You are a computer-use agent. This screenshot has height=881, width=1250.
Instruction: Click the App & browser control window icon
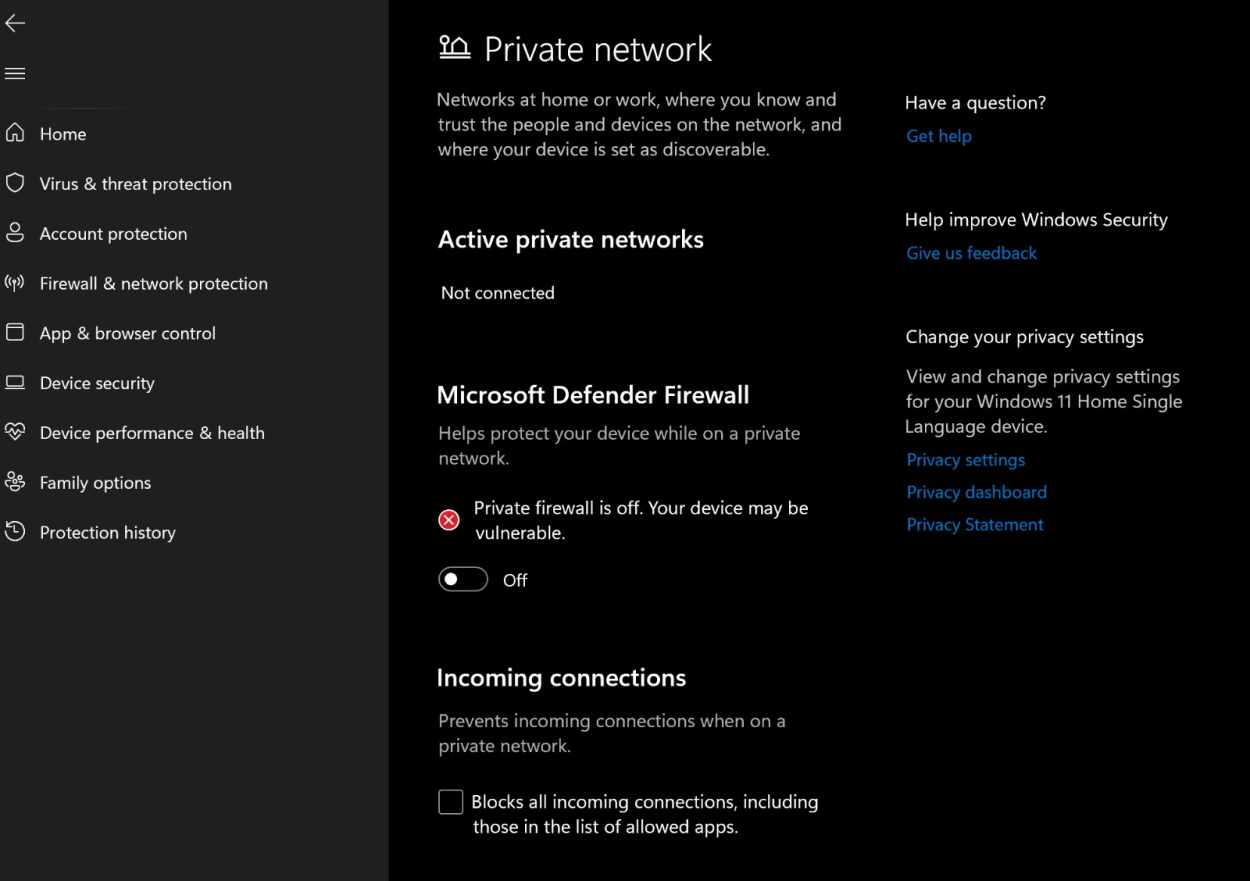click(x=15, y=333)
